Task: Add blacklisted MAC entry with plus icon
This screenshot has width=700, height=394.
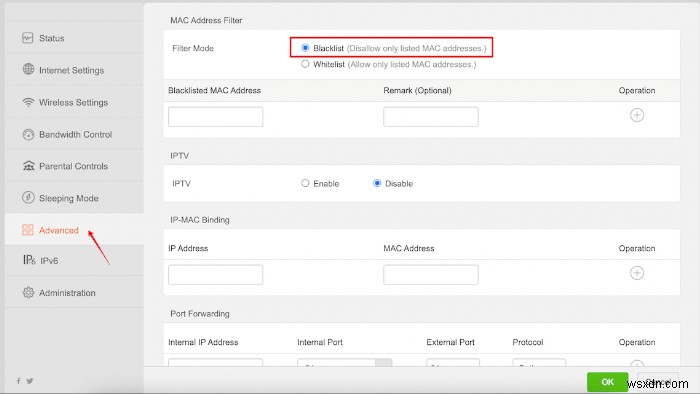Action: click(x=637, y=115)
